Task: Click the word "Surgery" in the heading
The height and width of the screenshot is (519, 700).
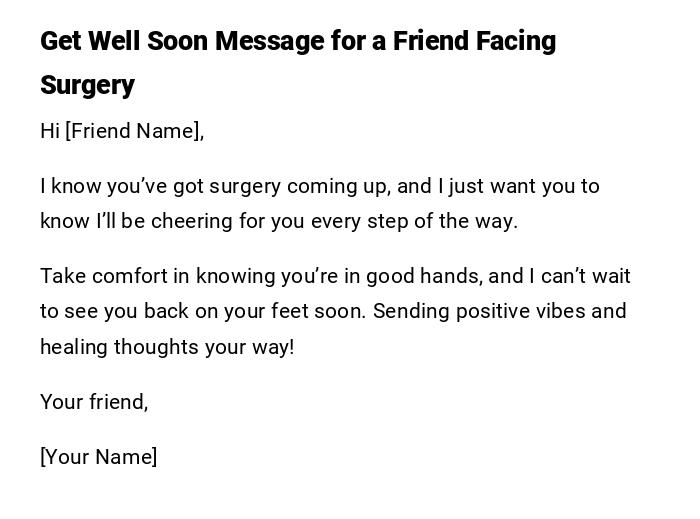Action: click(87, 85)
